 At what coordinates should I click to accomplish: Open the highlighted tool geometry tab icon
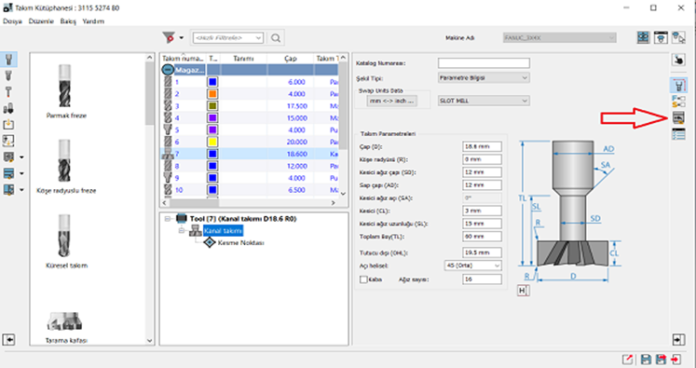pyautogui.click(x=678, y=85)
